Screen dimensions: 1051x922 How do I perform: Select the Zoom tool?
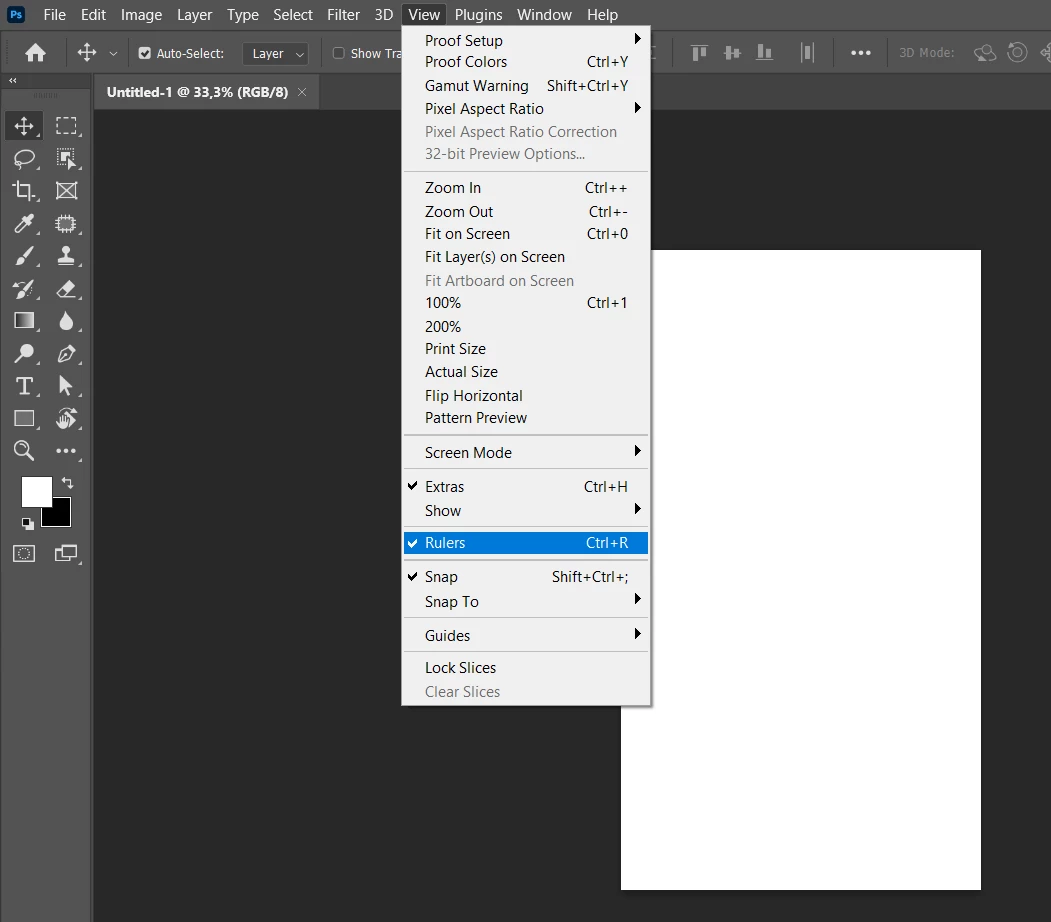click(24, 450)
